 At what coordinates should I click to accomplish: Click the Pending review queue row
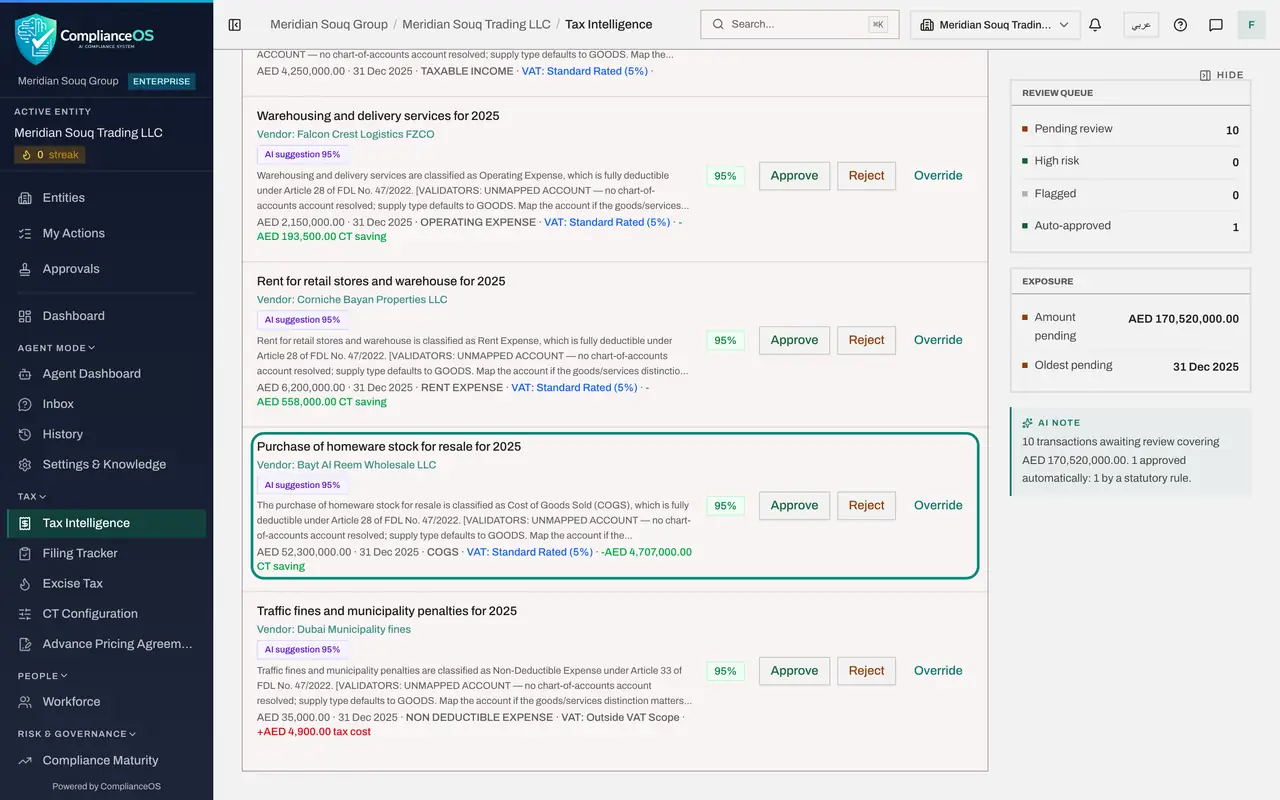(1130, 129)
